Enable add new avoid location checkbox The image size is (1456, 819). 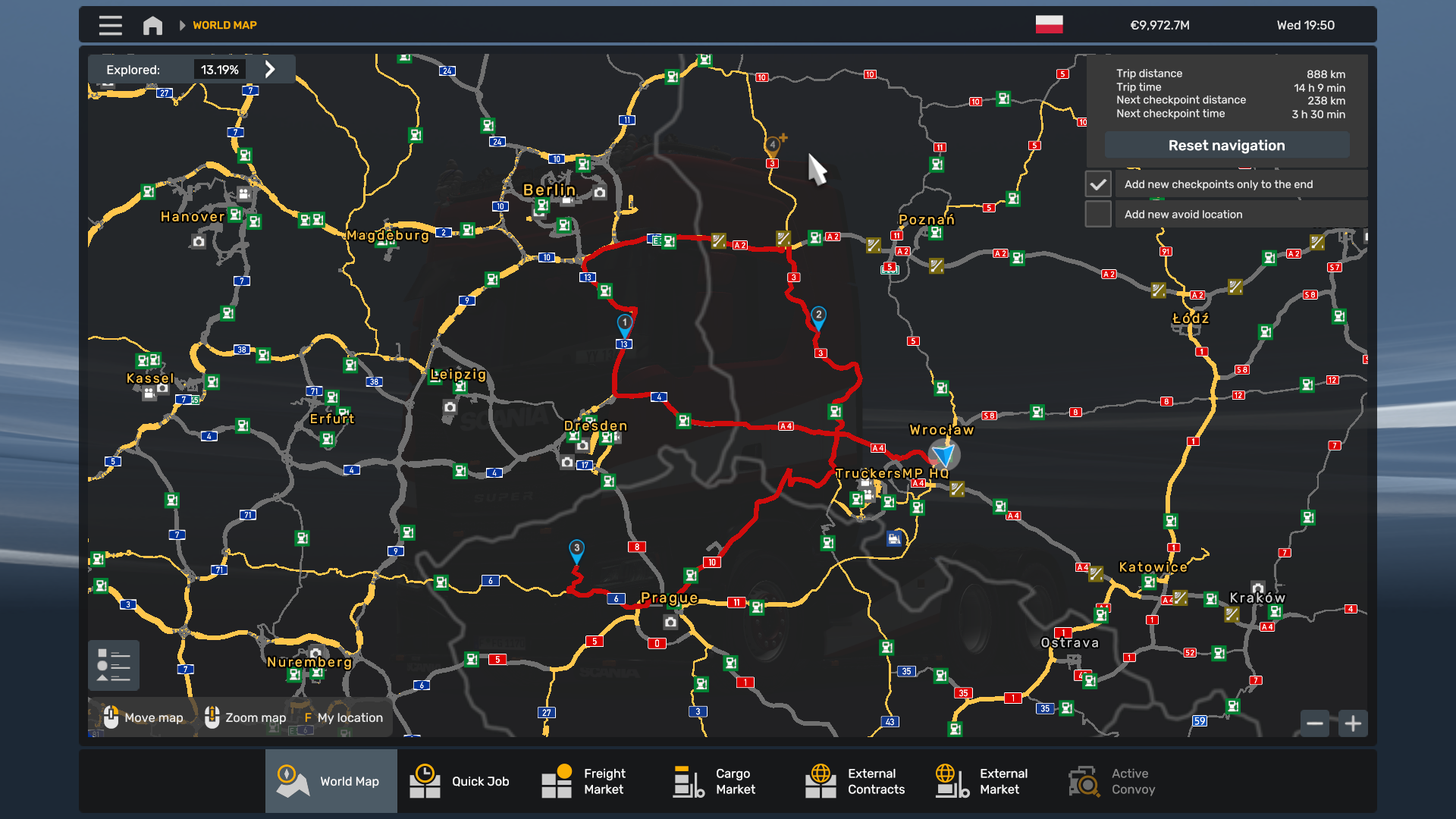(1098, 215)
